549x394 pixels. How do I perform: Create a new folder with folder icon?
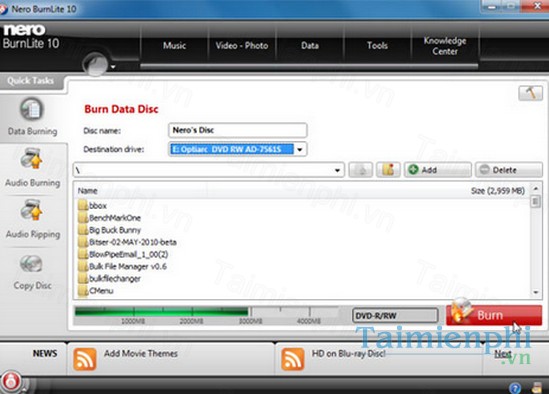tap(388, 170)
